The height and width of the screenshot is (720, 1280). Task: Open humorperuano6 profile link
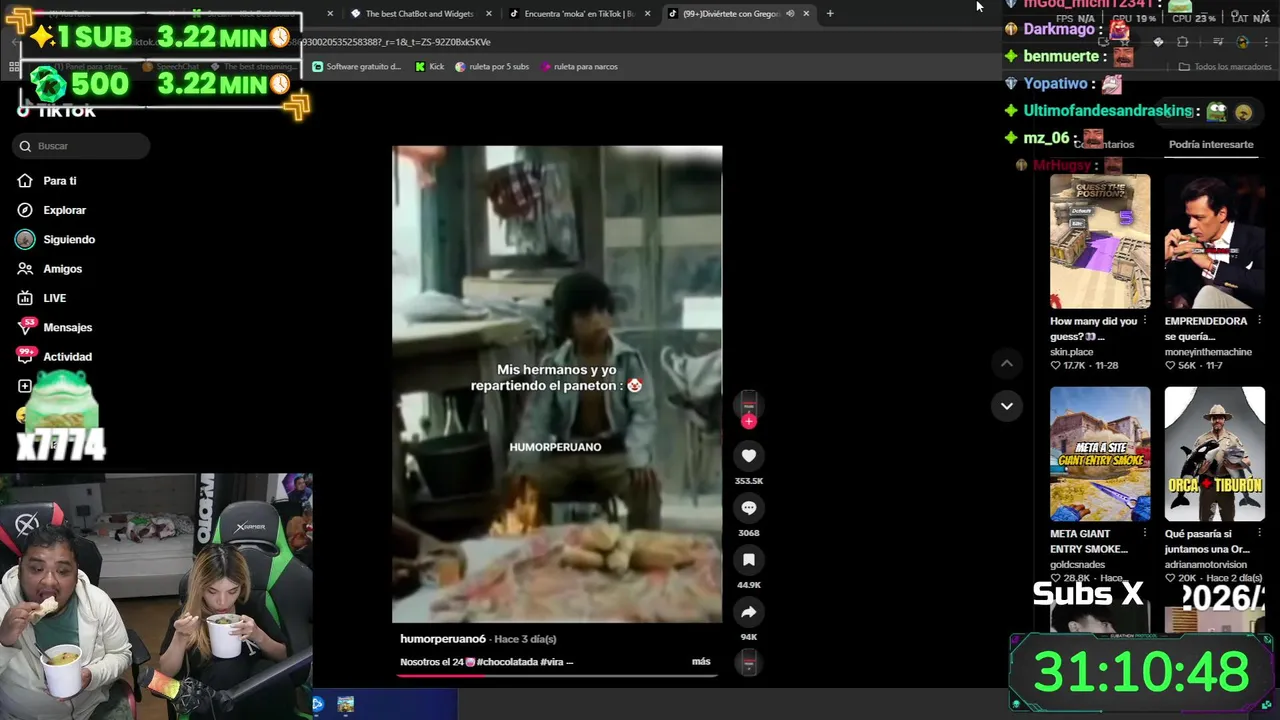point(443,639)
